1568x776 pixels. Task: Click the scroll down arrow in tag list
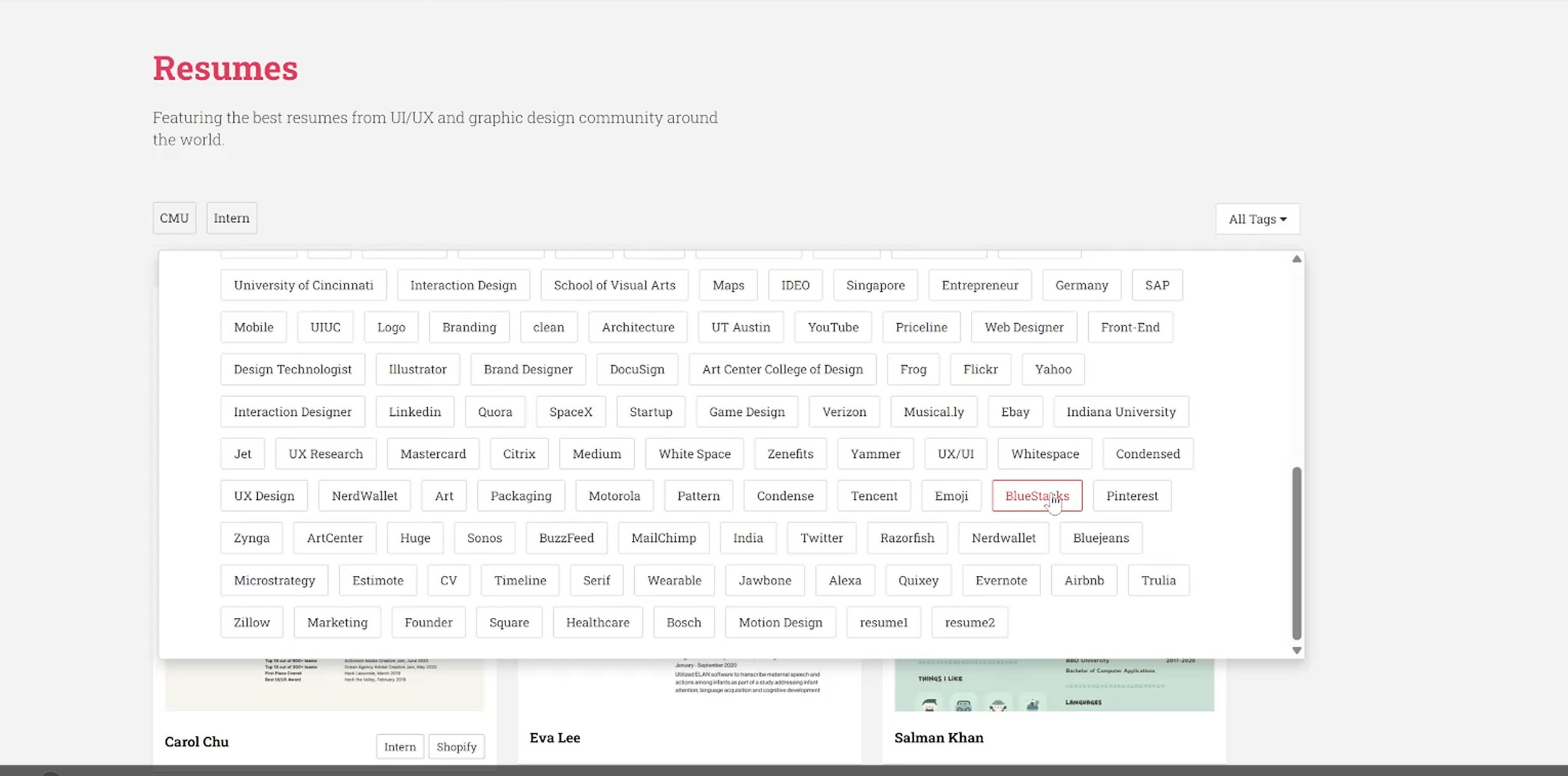(x=1296, y=651)
